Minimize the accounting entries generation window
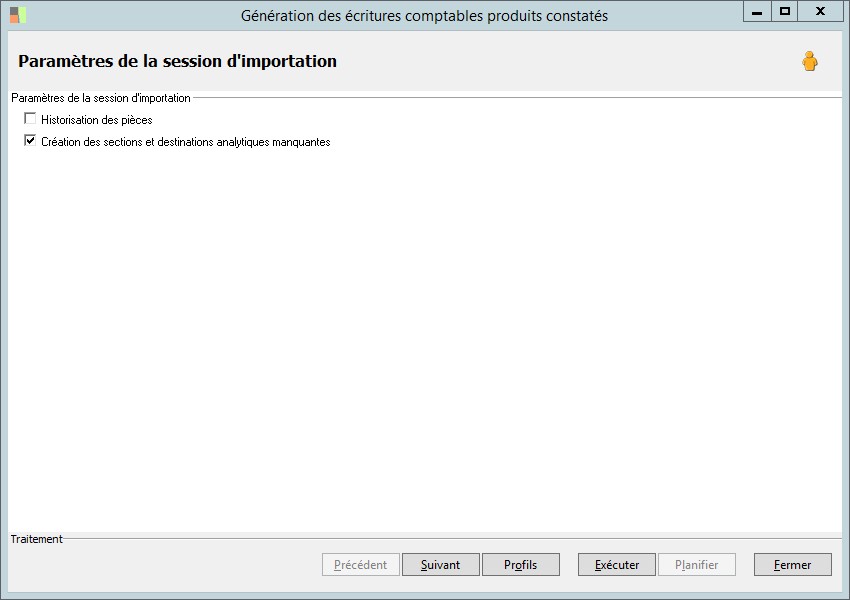 coord(757,11)
